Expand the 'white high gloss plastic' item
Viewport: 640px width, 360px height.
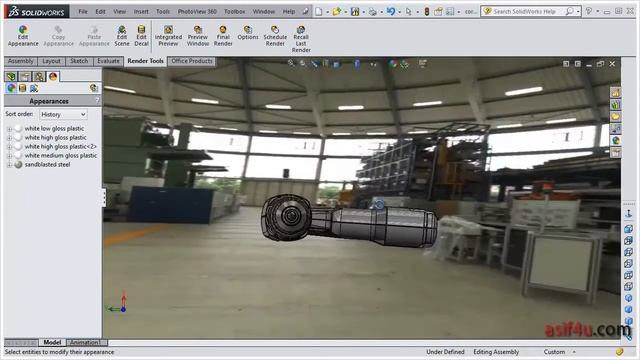pos(9,138)
